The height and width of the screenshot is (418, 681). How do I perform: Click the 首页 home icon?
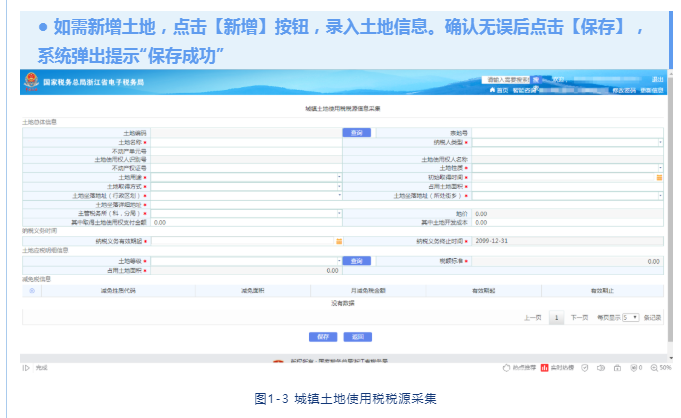[x=492, y=90]
